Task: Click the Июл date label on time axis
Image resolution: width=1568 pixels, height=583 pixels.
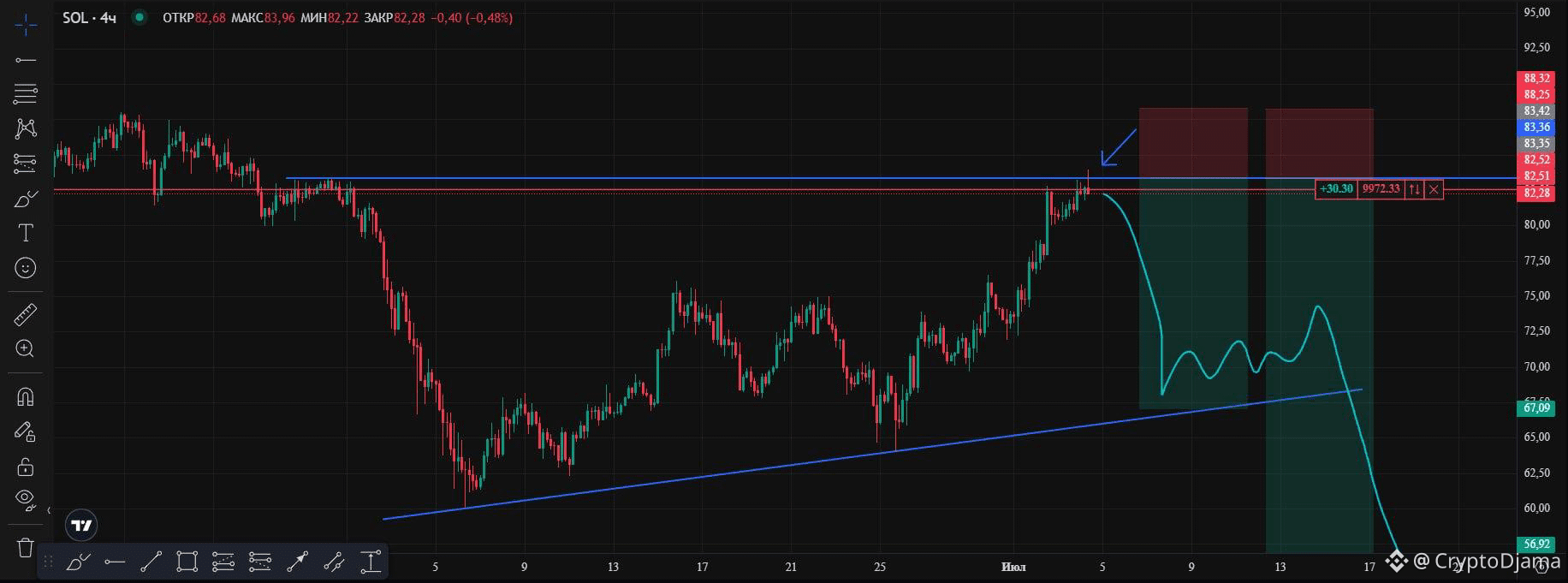Action: pos(1013,567)
